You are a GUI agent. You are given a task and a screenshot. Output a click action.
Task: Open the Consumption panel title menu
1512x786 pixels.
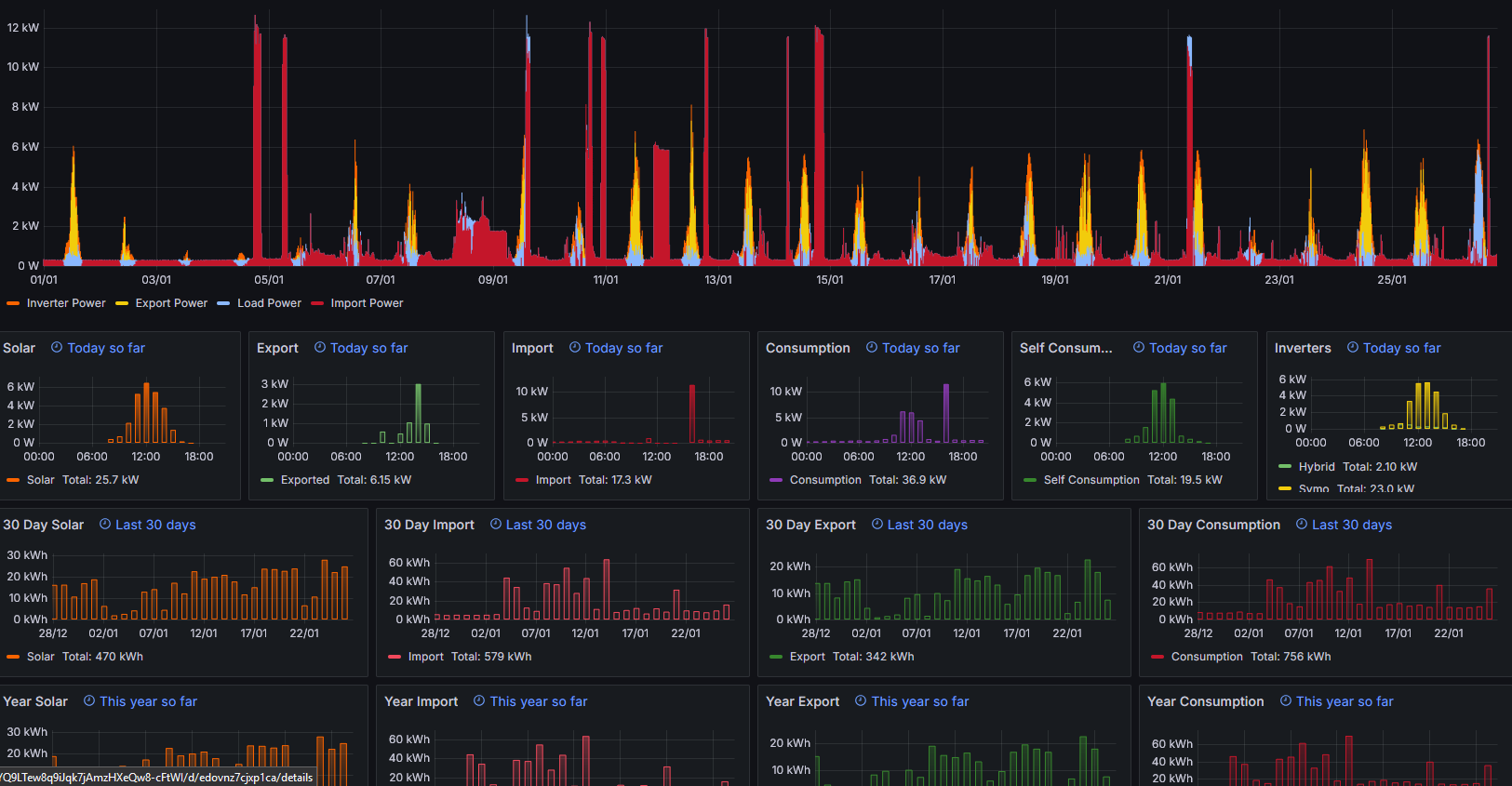pos(808,348)
